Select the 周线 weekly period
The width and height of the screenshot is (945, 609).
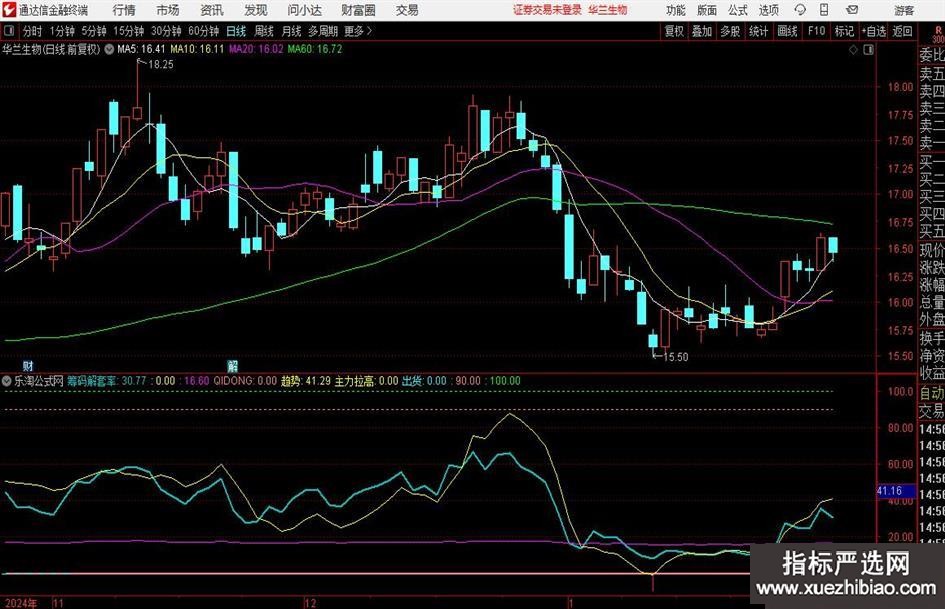(264, 31)
